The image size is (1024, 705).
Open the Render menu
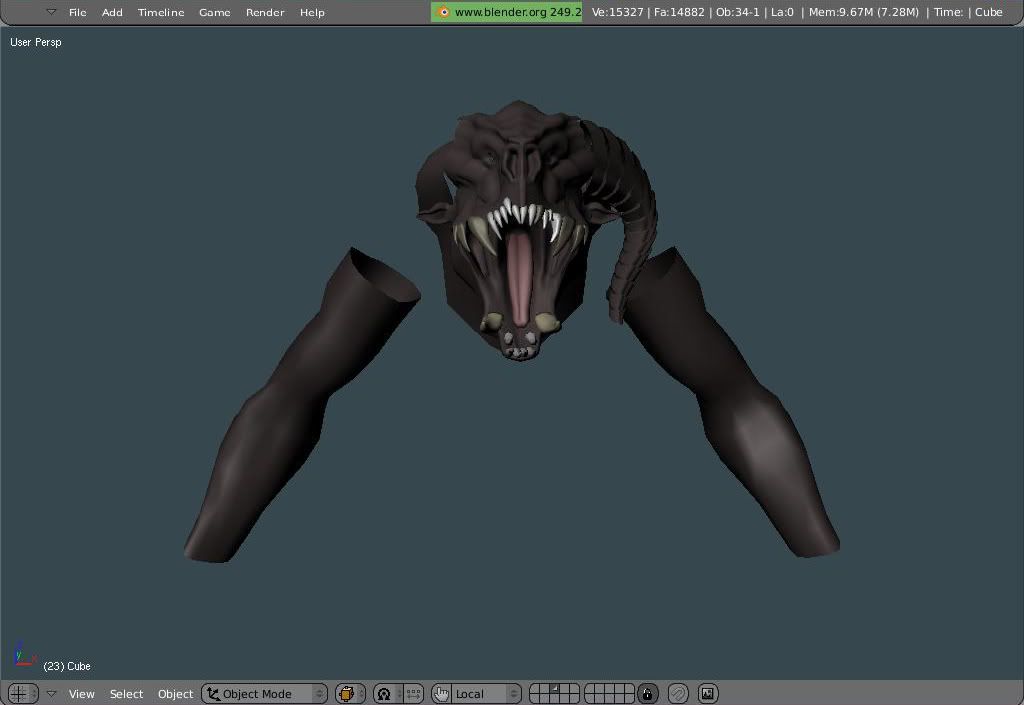265,12
